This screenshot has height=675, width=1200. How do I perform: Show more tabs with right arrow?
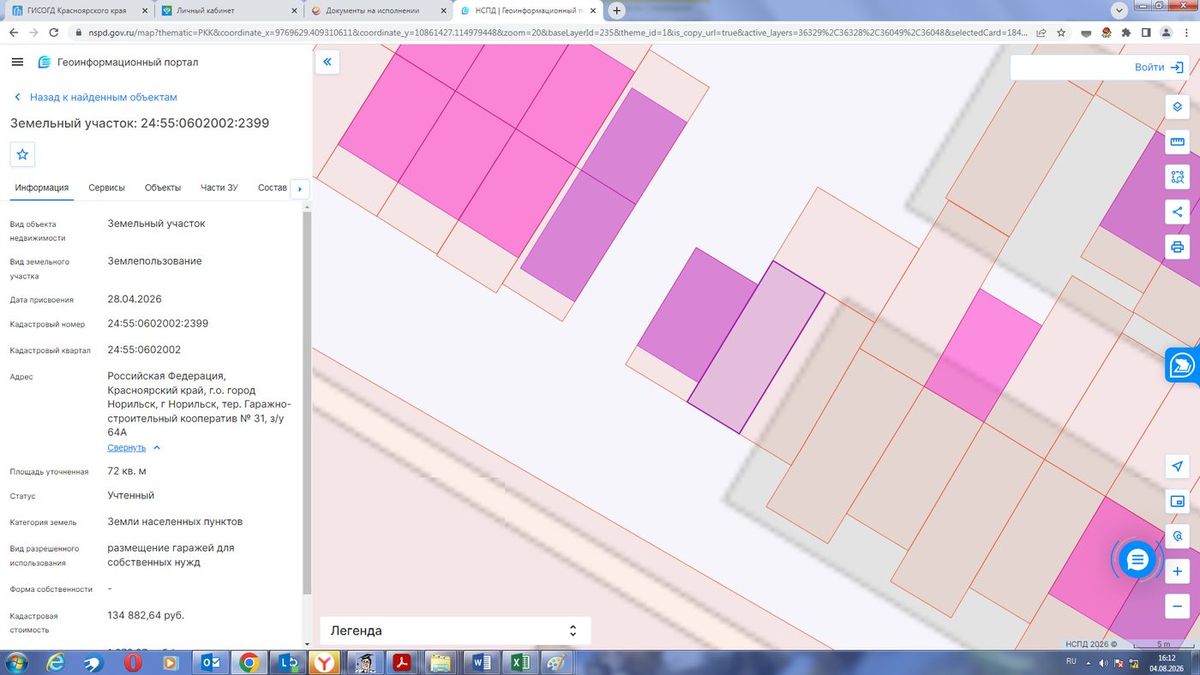click(300, 188)
